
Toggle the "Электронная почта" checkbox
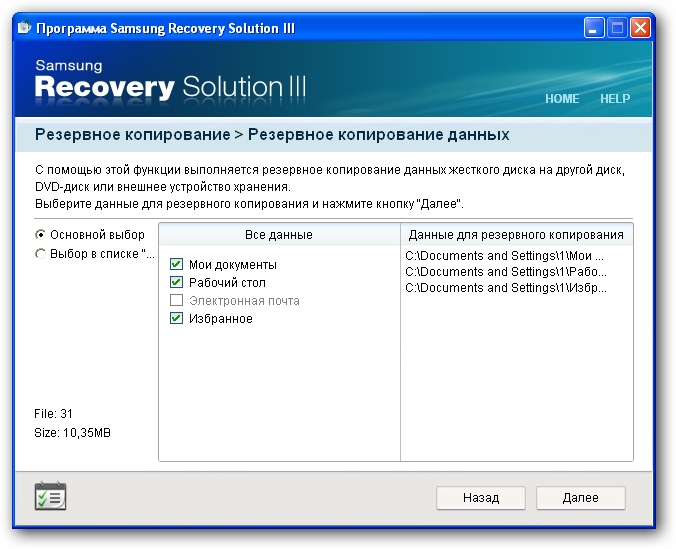point(176,300)
